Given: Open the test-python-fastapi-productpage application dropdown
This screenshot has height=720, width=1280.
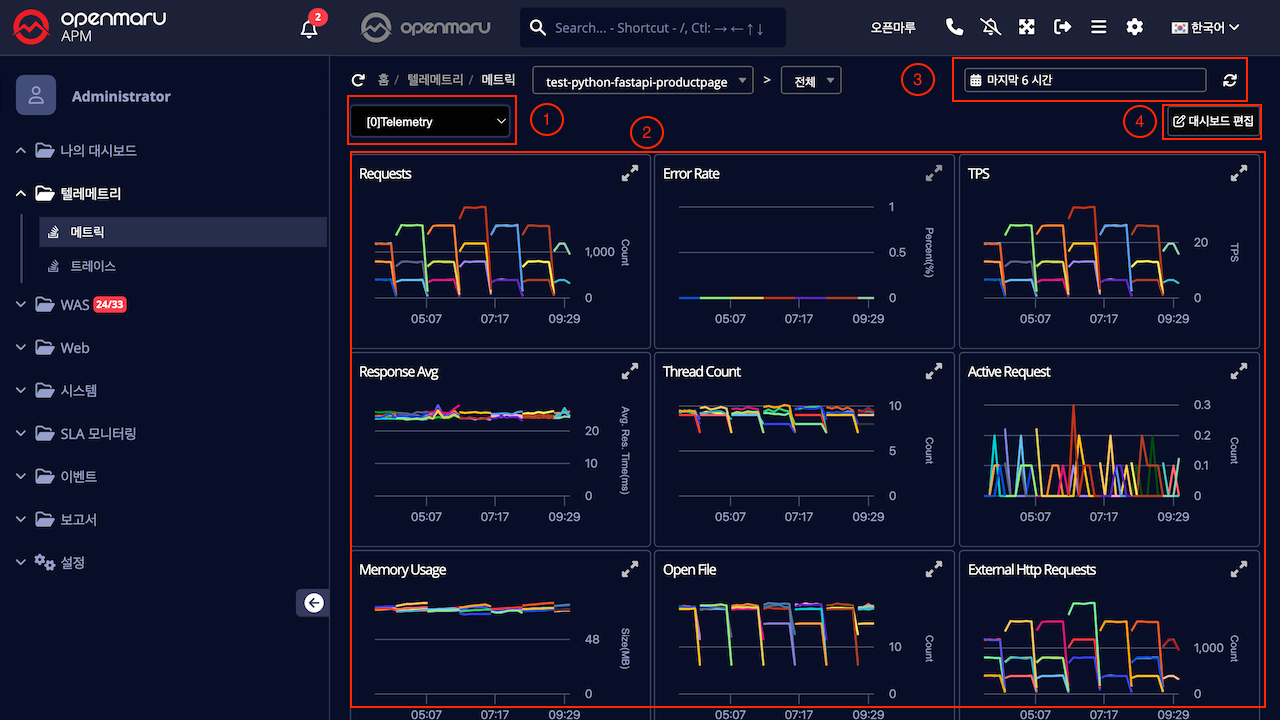Looking at the screenshot, I should [644, 81].
